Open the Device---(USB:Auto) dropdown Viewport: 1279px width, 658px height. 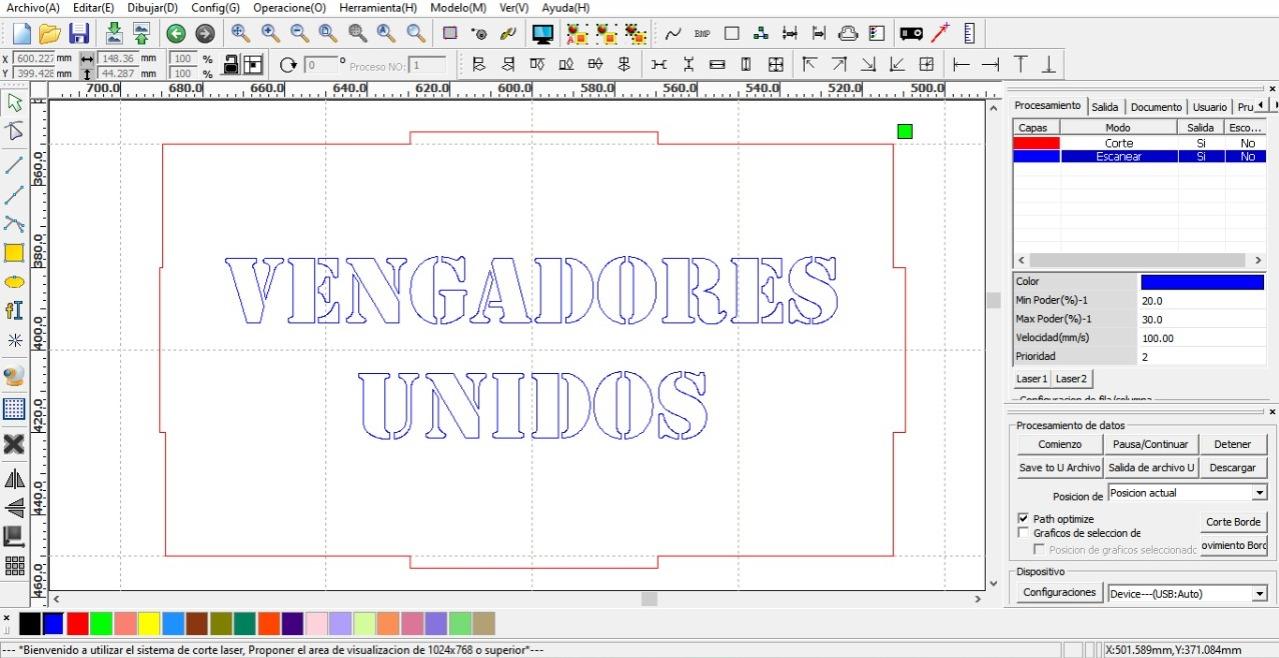1259,593
